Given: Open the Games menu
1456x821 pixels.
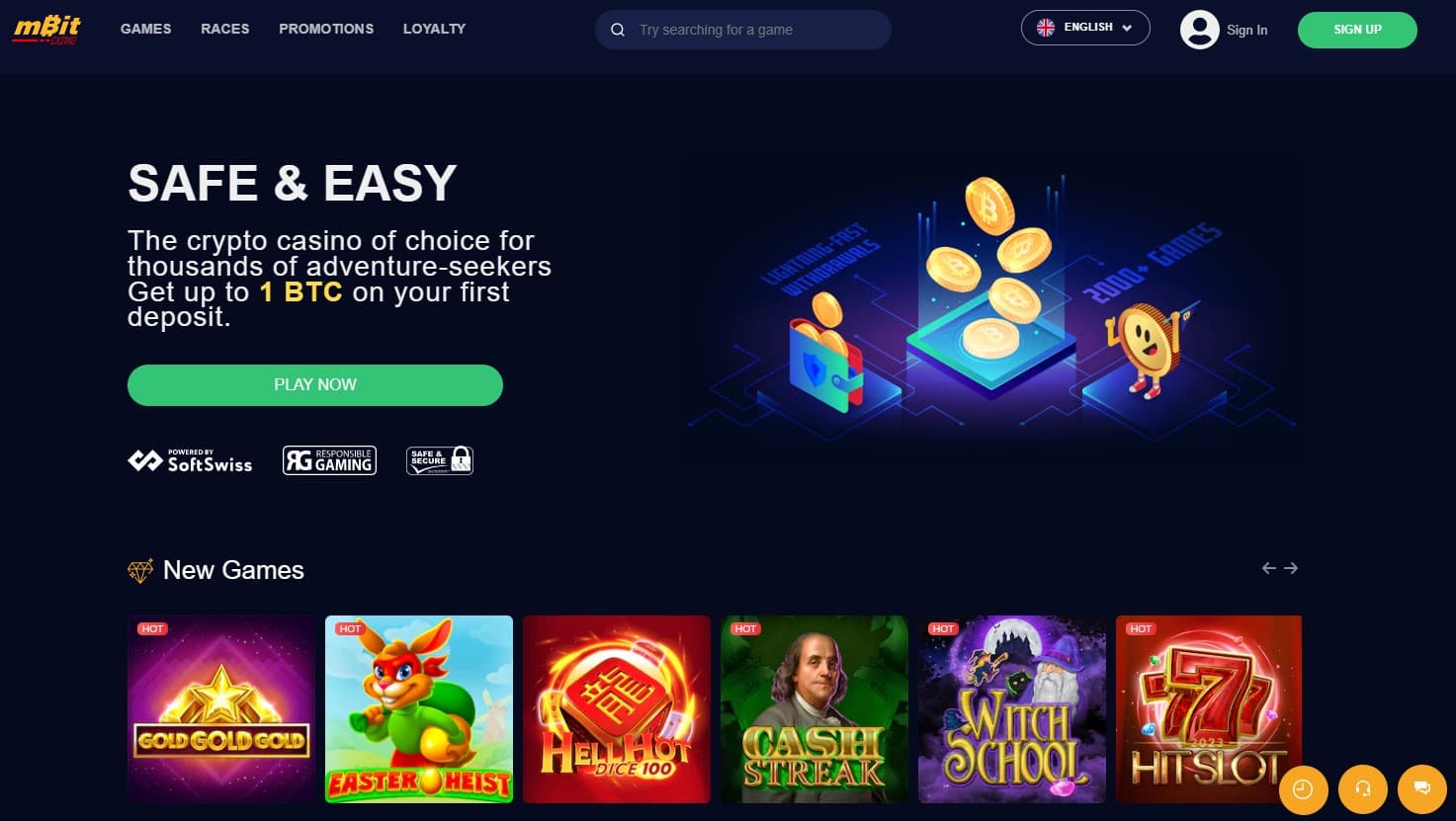Looking at the screenshot, I should point(145,29).
